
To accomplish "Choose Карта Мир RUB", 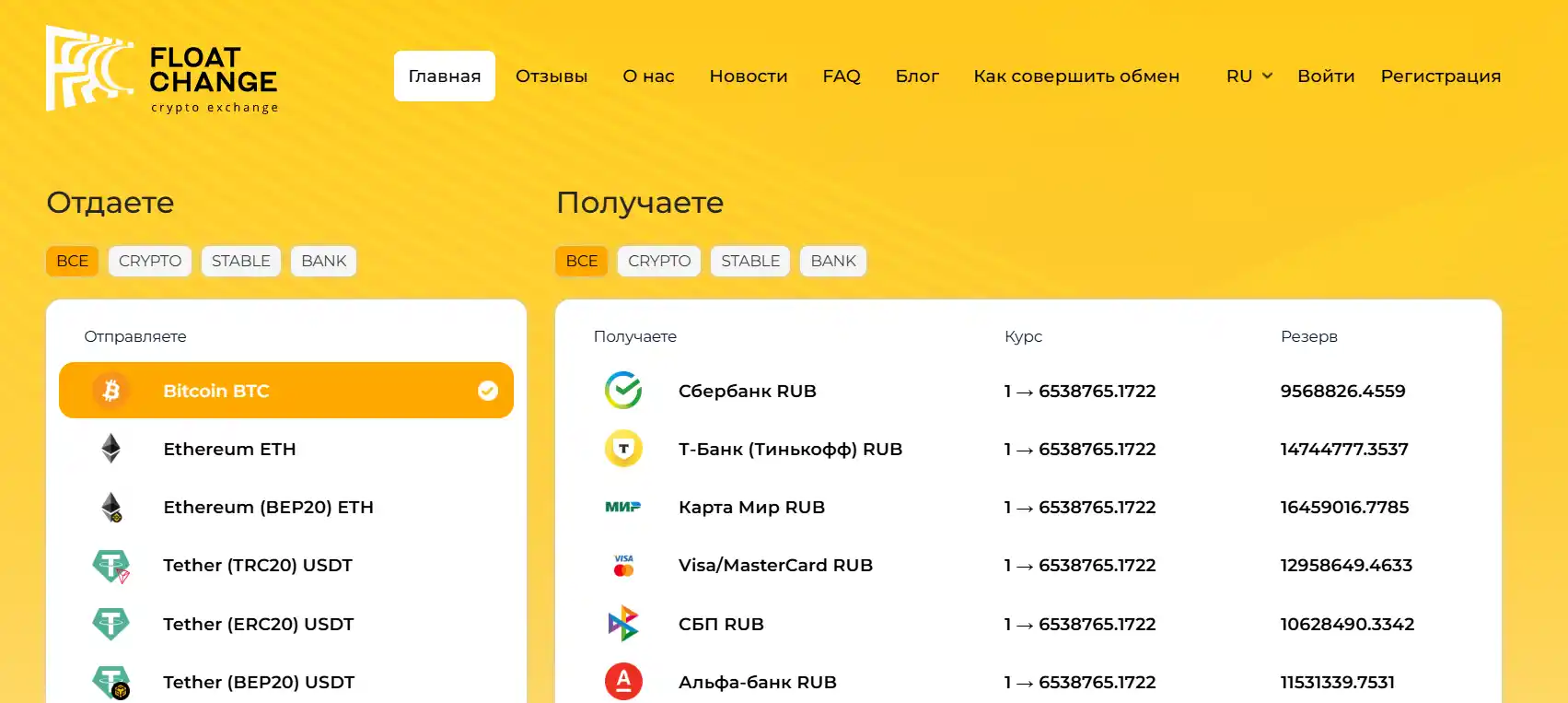I will click(1028, 507).
